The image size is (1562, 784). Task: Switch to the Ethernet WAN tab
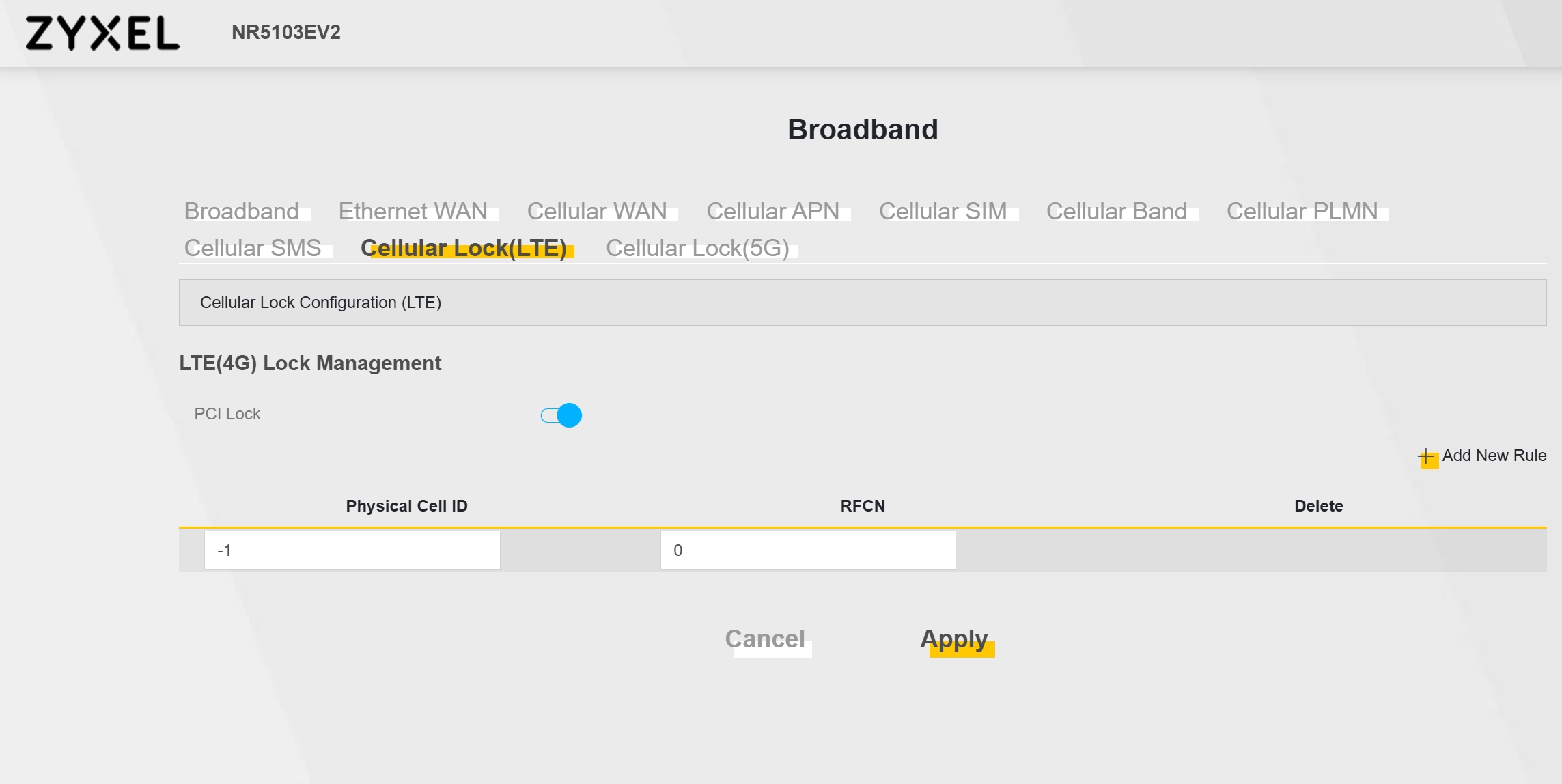click(413, 211)
